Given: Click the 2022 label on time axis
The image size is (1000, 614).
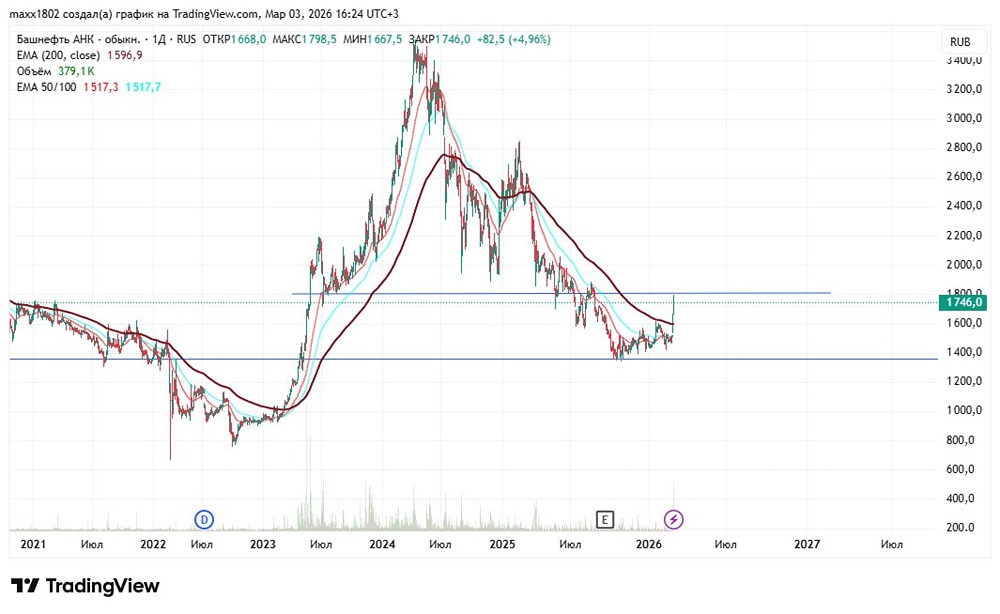Looking at the screenshot, I should (x=153, y=544).
